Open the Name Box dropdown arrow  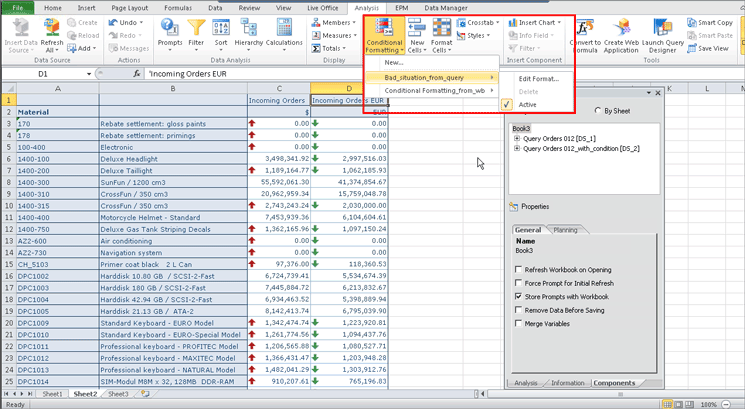(89, 74)
